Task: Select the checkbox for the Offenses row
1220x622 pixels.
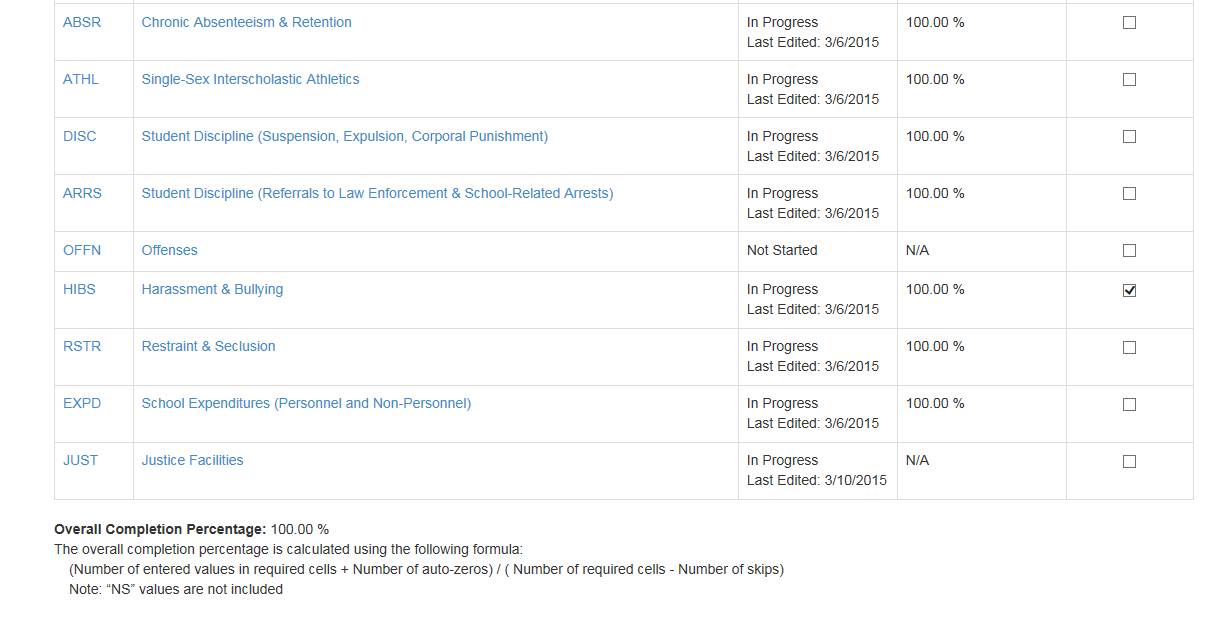Action: [1129, 250]
